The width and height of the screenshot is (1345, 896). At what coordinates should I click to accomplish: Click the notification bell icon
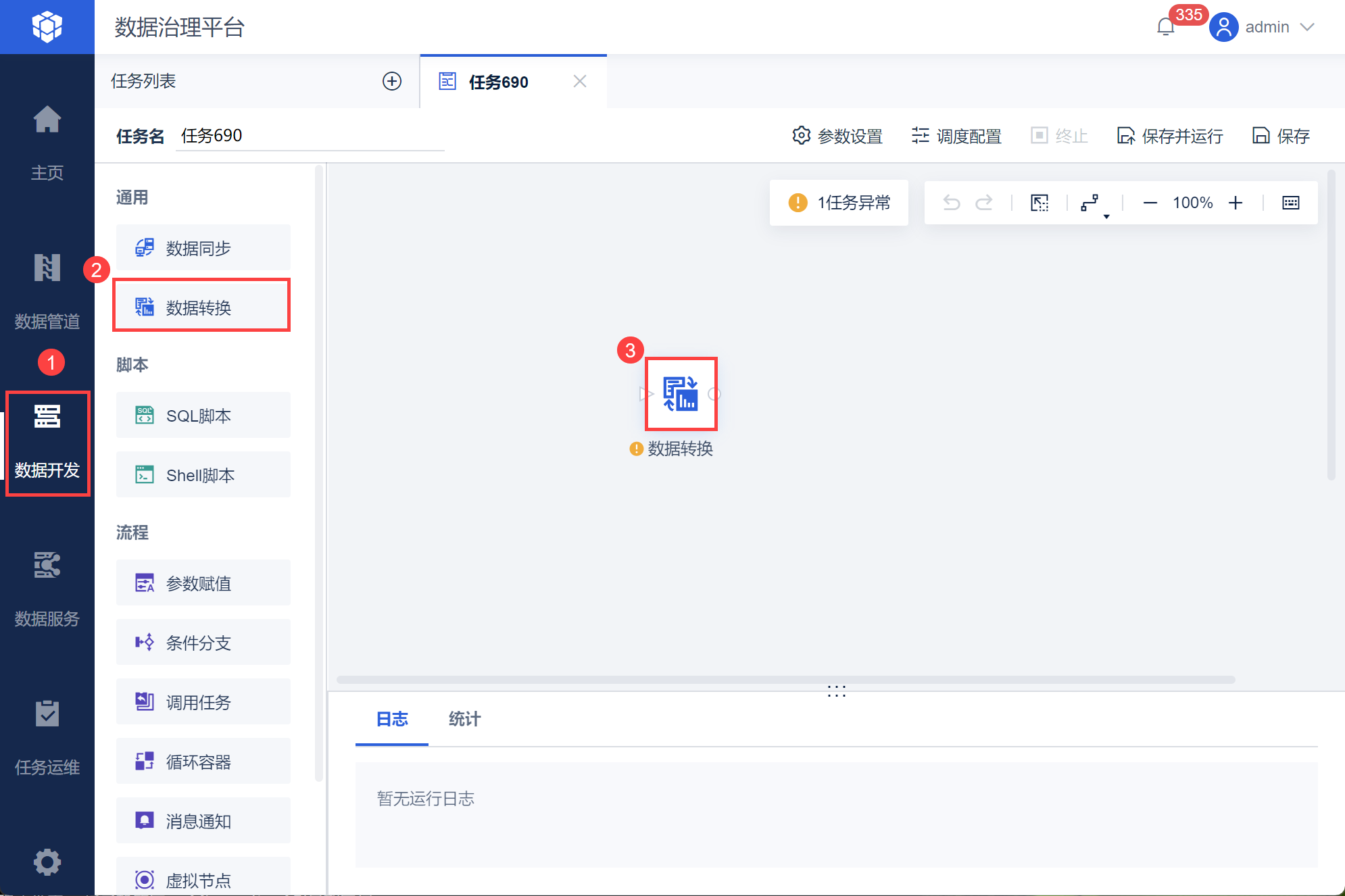(x=1165, y=27)
